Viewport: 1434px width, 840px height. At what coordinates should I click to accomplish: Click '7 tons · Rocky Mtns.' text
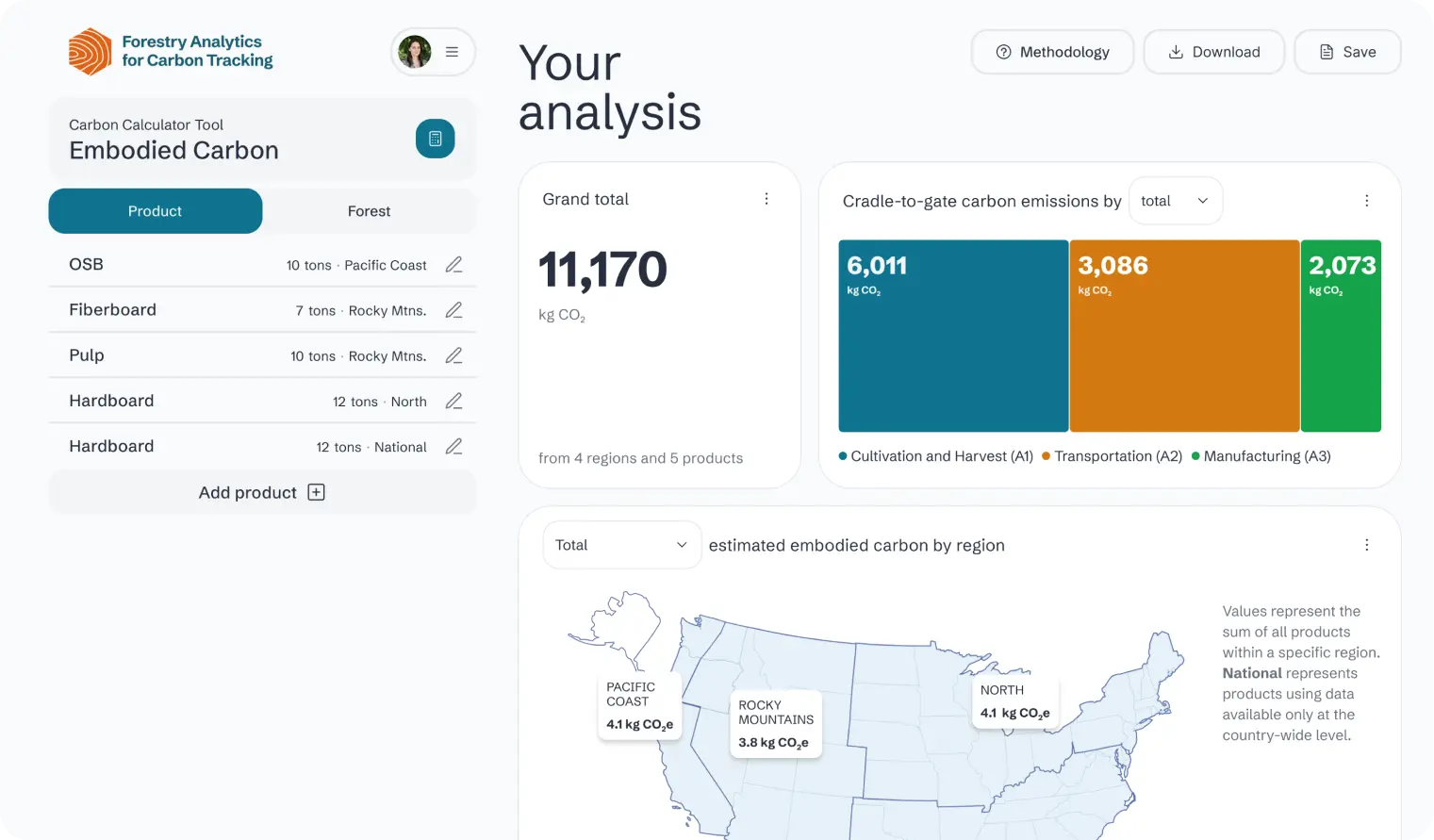[x=361, y=311]
